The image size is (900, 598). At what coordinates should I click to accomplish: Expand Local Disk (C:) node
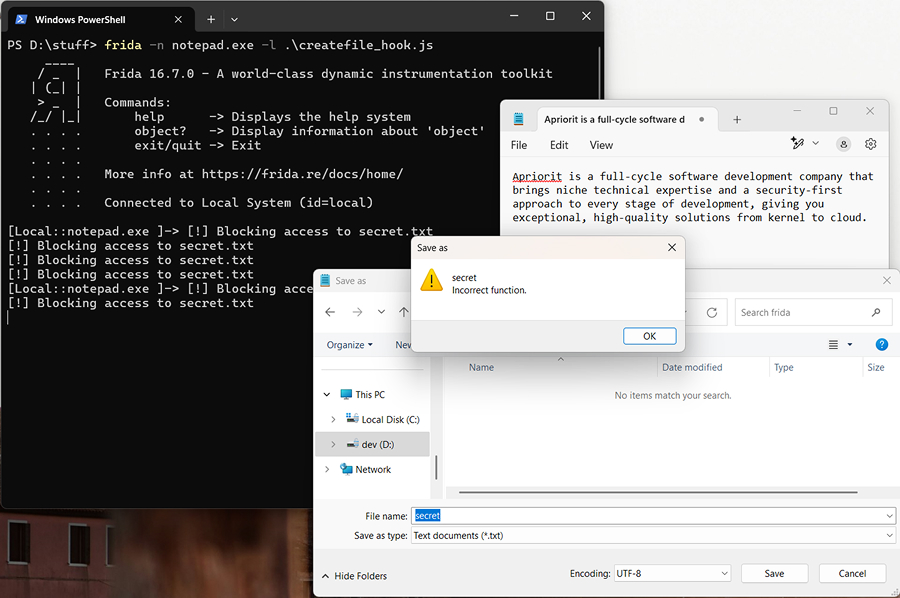(x=333, y=420)
